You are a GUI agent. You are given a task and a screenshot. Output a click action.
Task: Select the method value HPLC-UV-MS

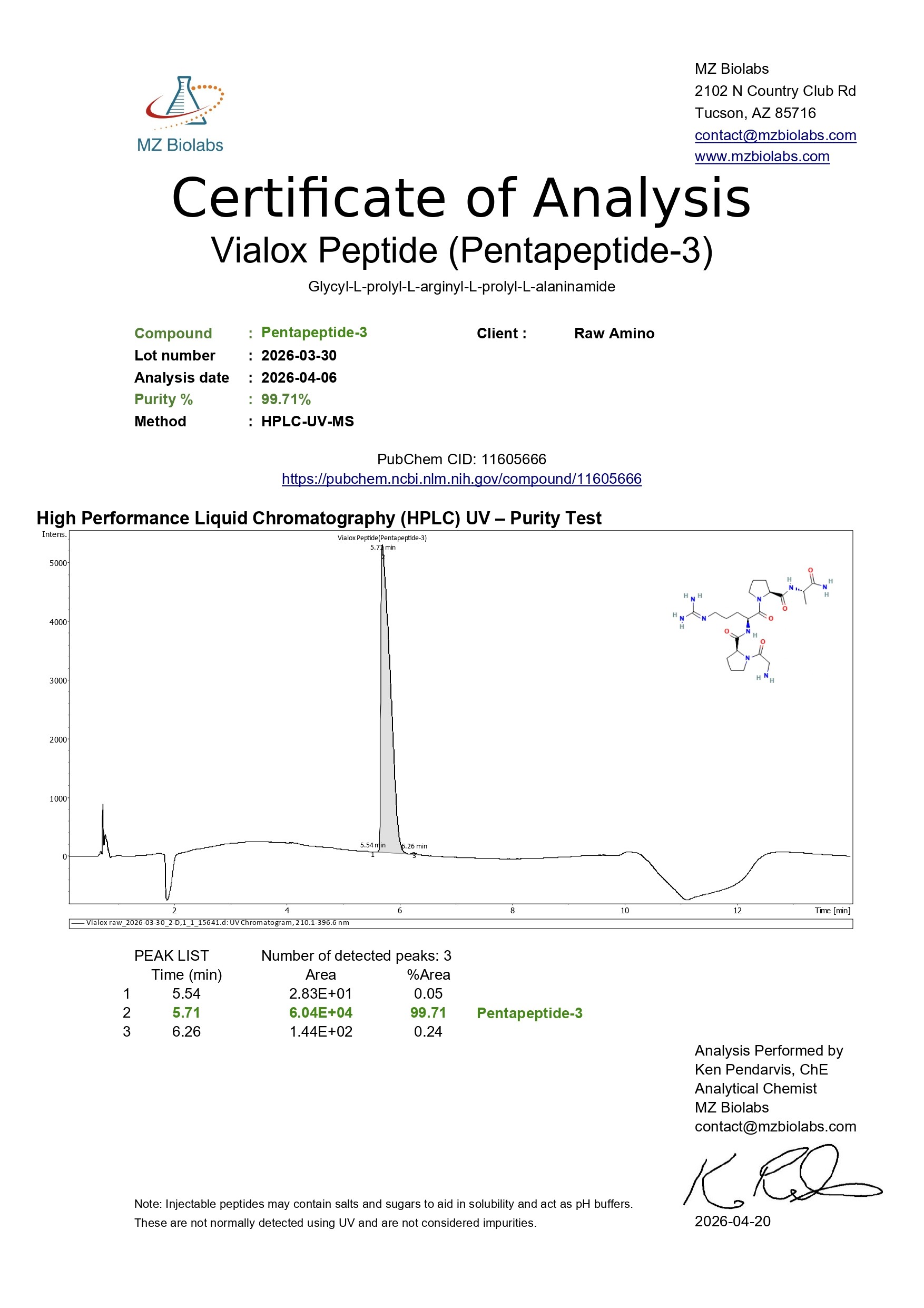click(308, 422)
